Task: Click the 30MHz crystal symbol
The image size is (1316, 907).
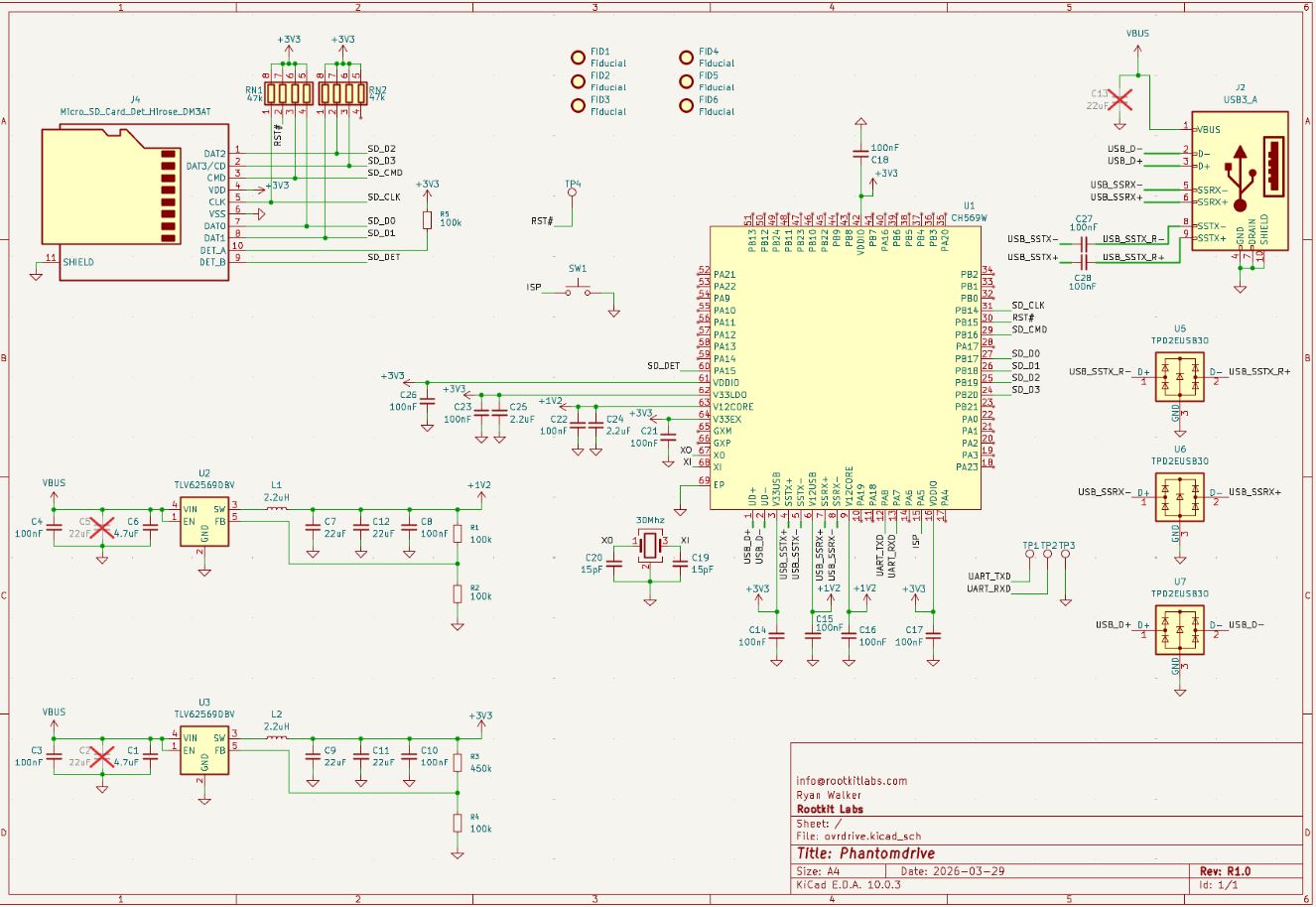Action: click(649, 544)
